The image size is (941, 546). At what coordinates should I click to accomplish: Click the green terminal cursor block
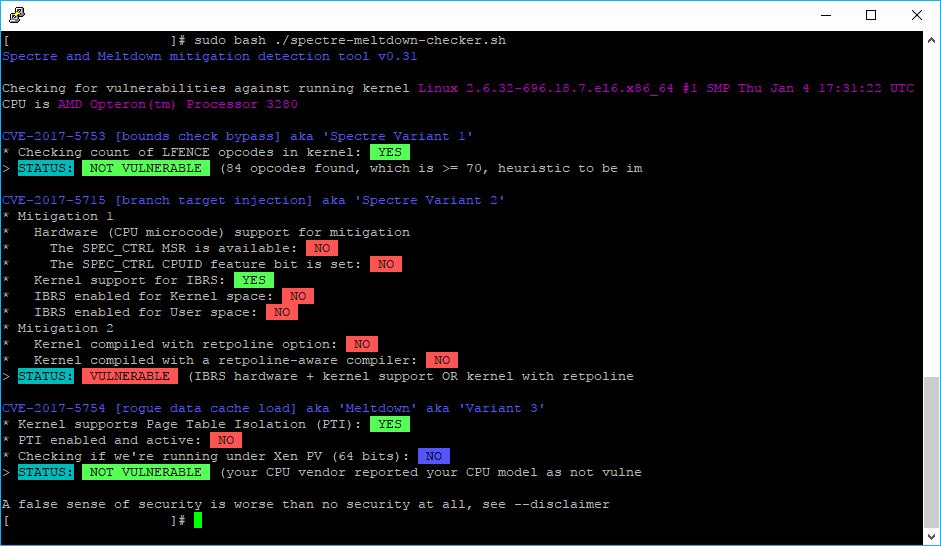pyautogui.click(x=198, y=520)
